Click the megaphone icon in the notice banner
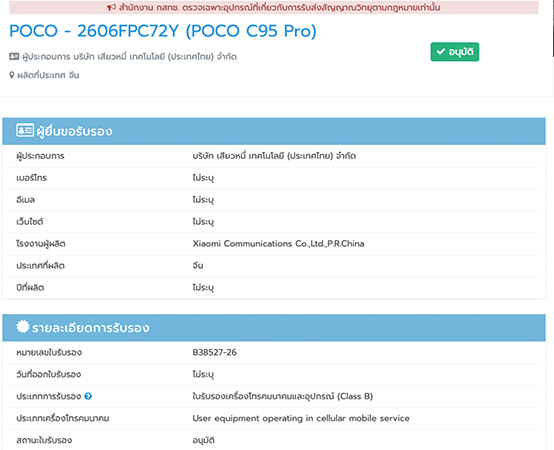Viewport: 554px width, 450px height. click(111, 7)
